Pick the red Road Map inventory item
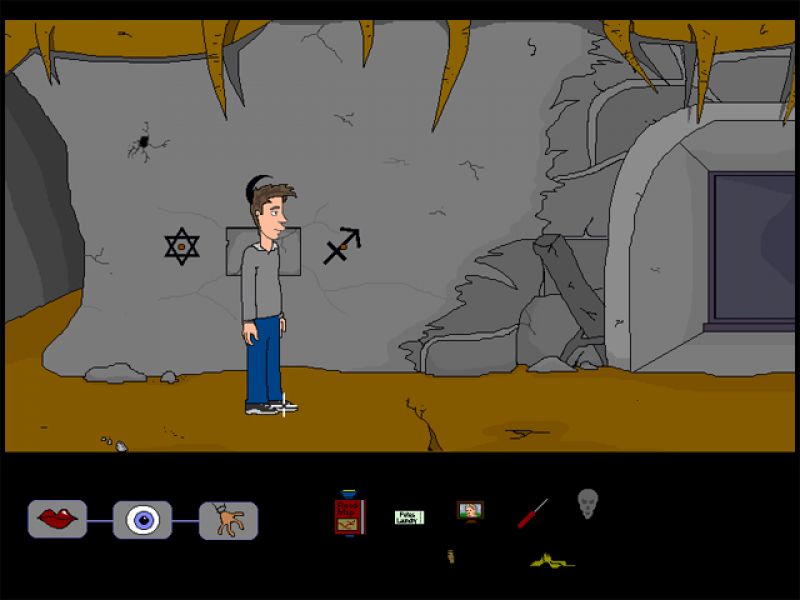 350,514
